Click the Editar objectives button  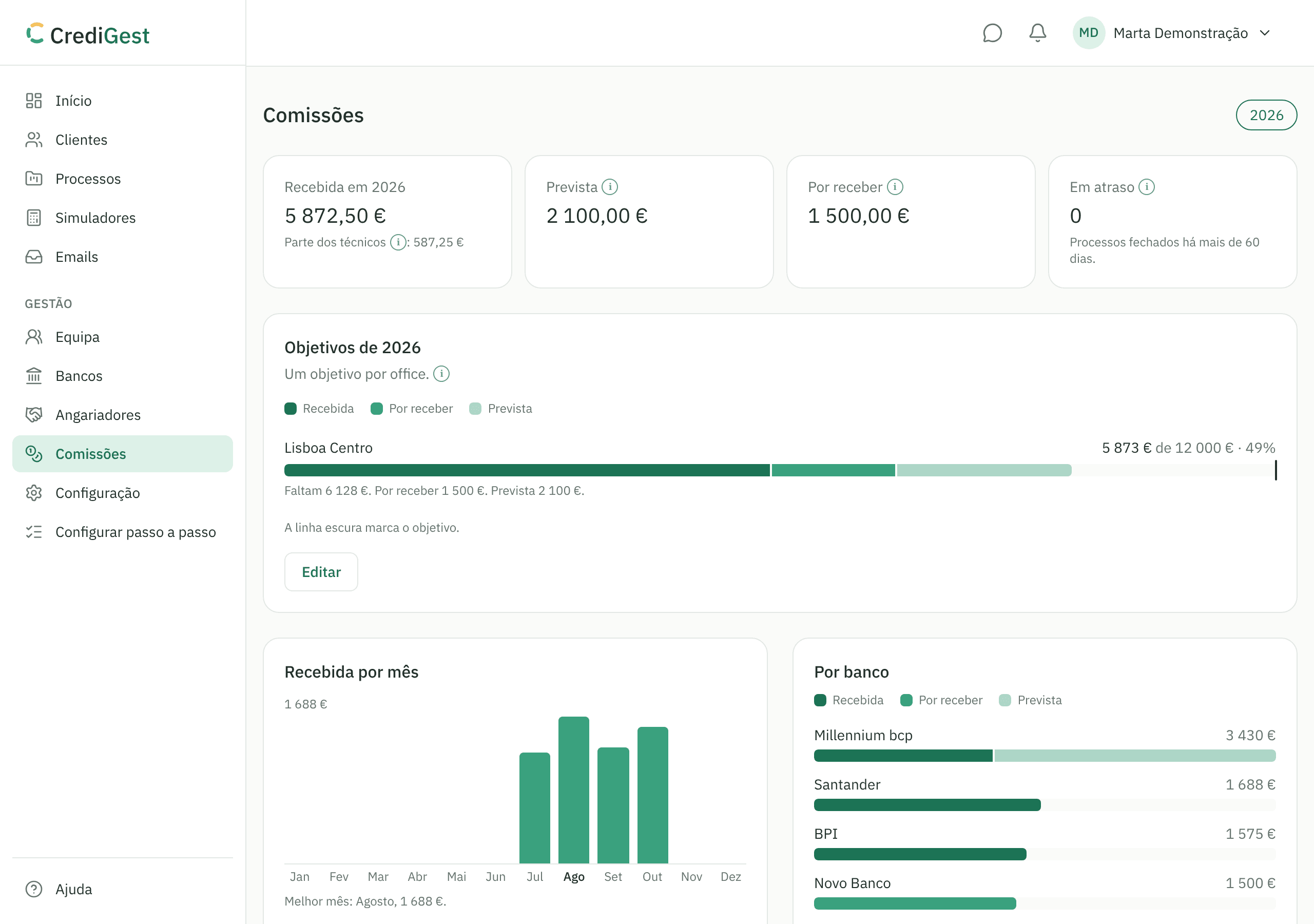point(321,571)
